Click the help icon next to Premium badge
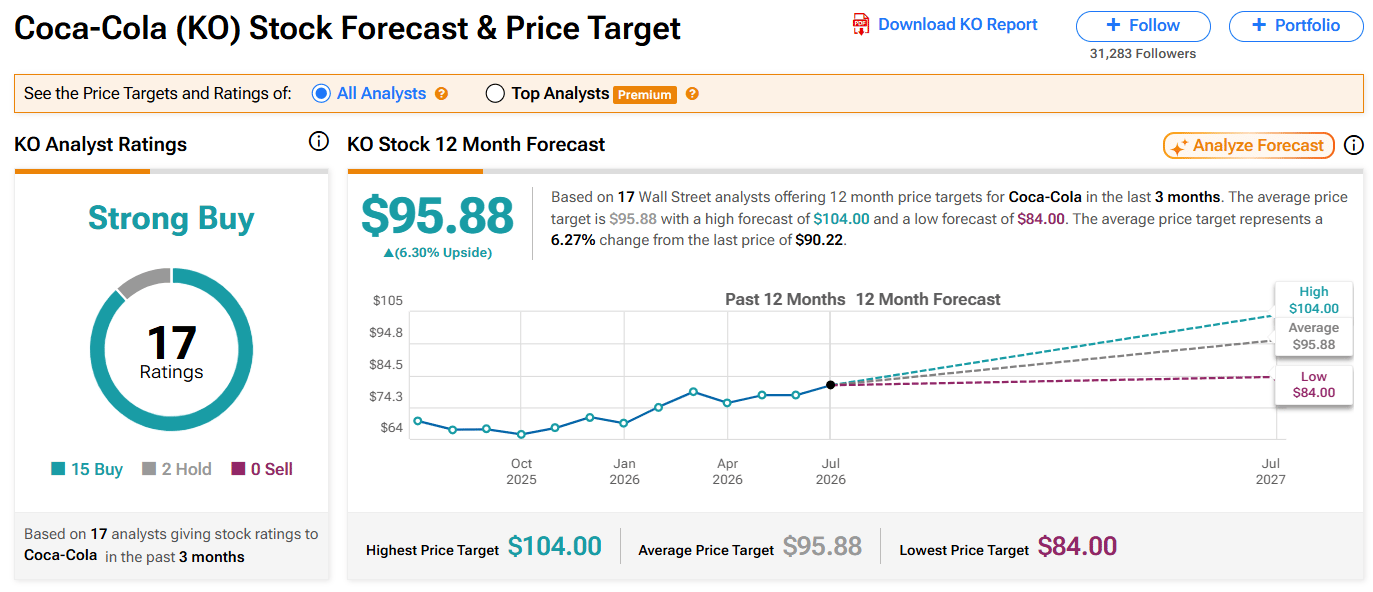 (692, 93)
